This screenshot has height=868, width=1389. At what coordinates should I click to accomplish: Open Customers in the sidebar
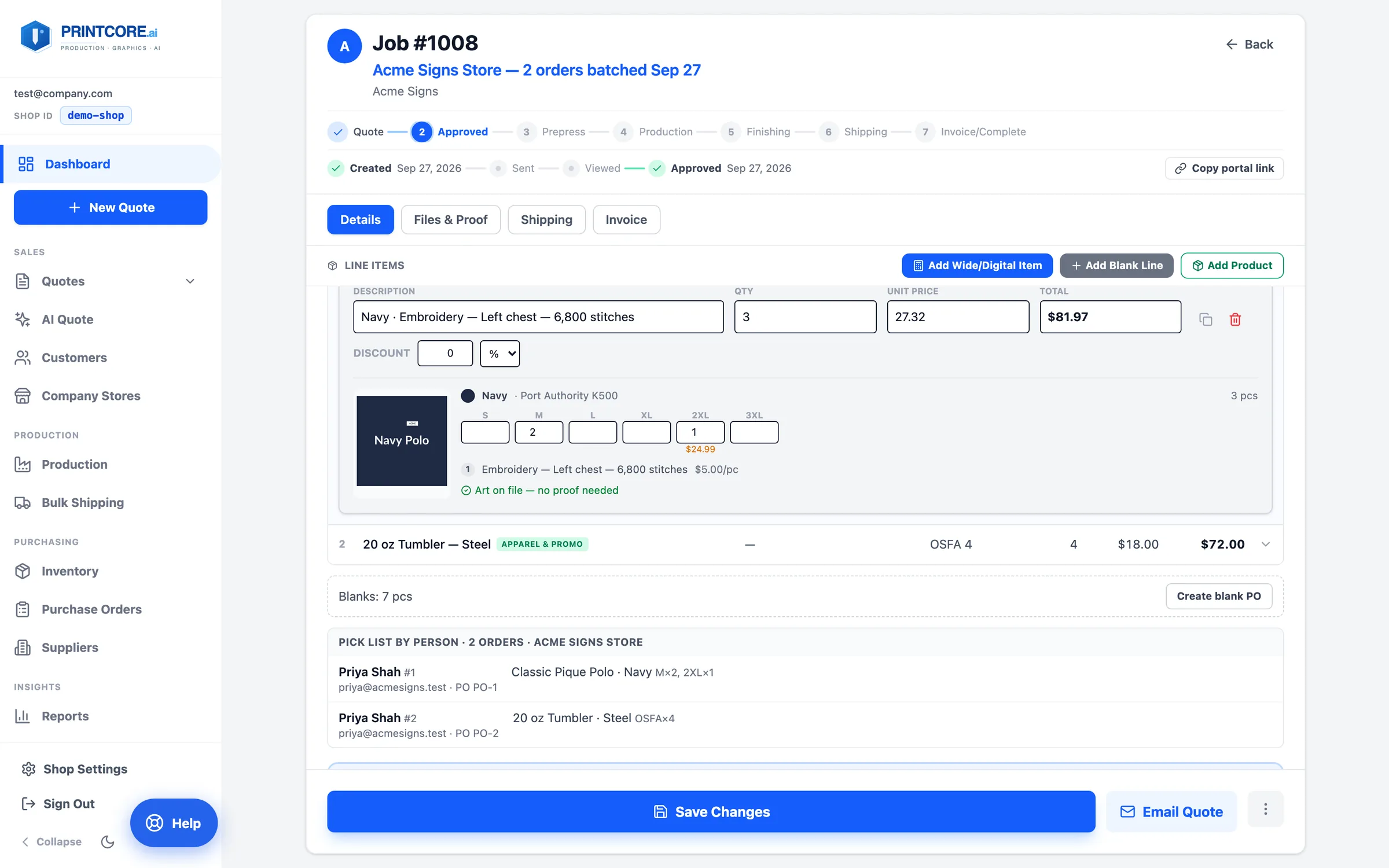74,358
